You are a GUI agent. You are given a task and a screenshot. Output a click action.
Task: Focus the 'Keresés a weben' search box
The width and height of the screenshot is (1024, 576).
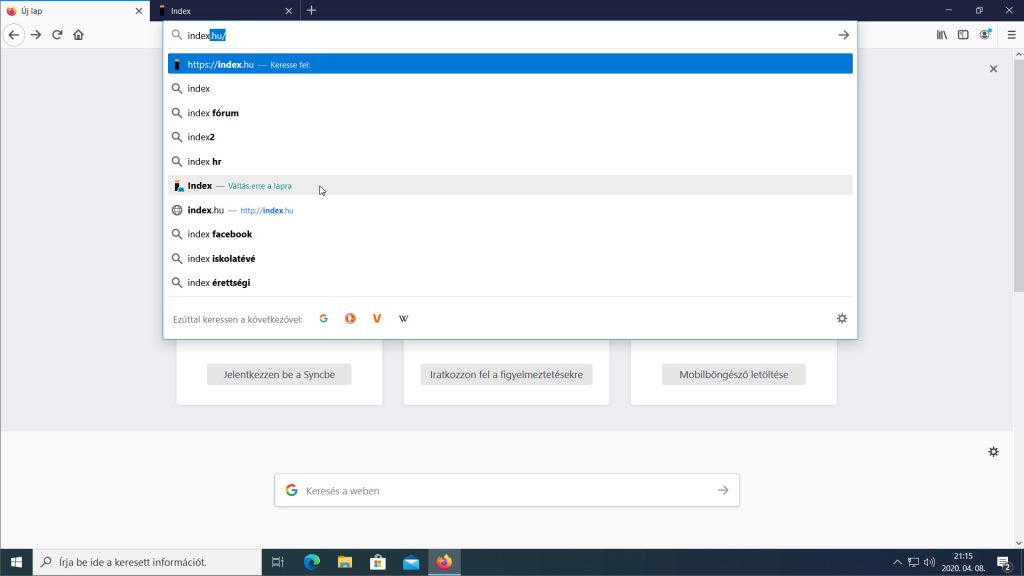point(507,490)
